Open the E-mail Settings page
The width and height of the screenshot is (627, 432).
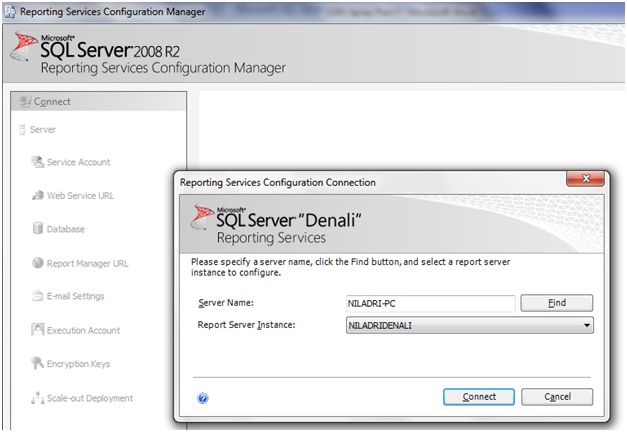click(x=76, y=296)
